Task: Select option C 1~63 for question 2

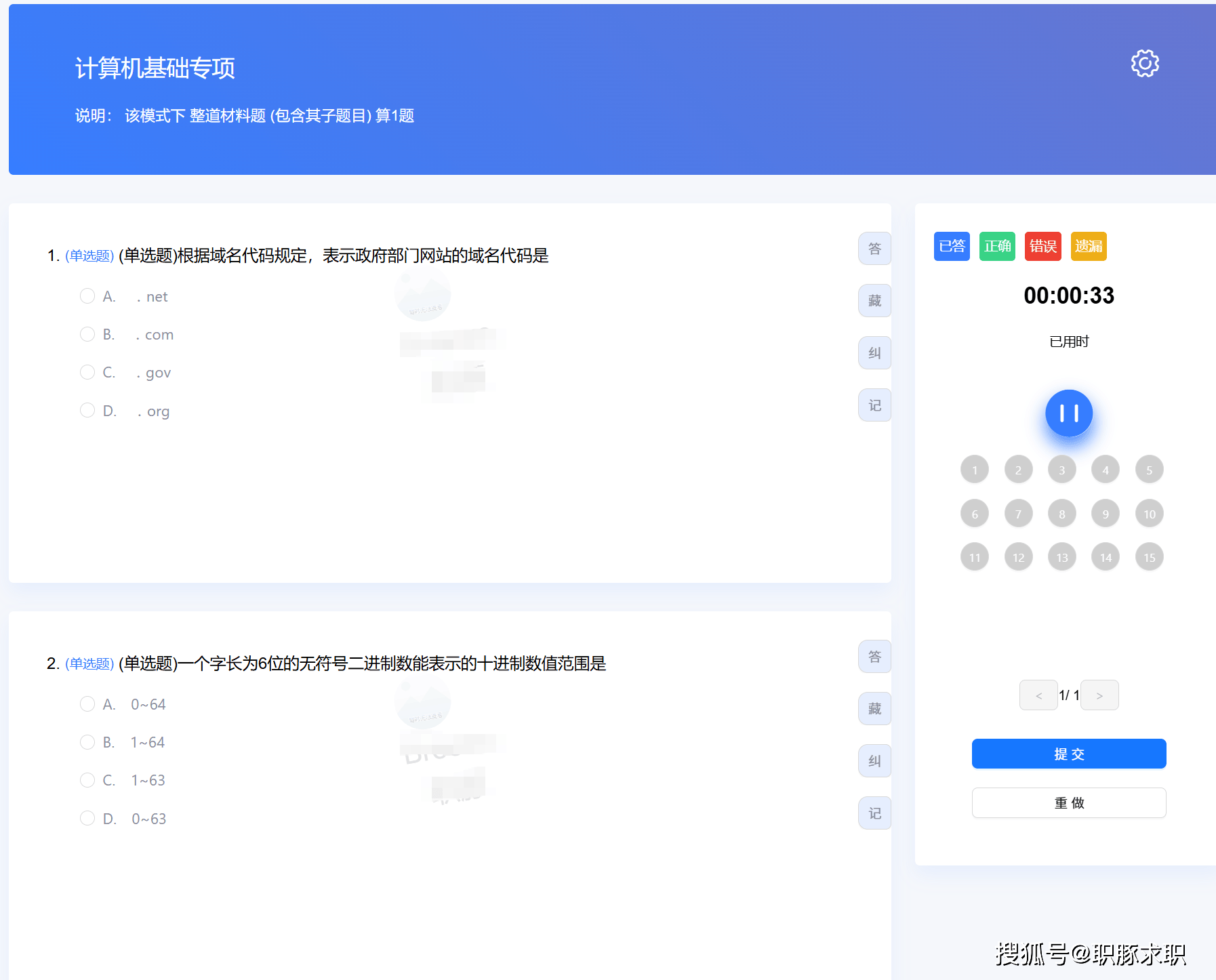Action: point(87,780)
